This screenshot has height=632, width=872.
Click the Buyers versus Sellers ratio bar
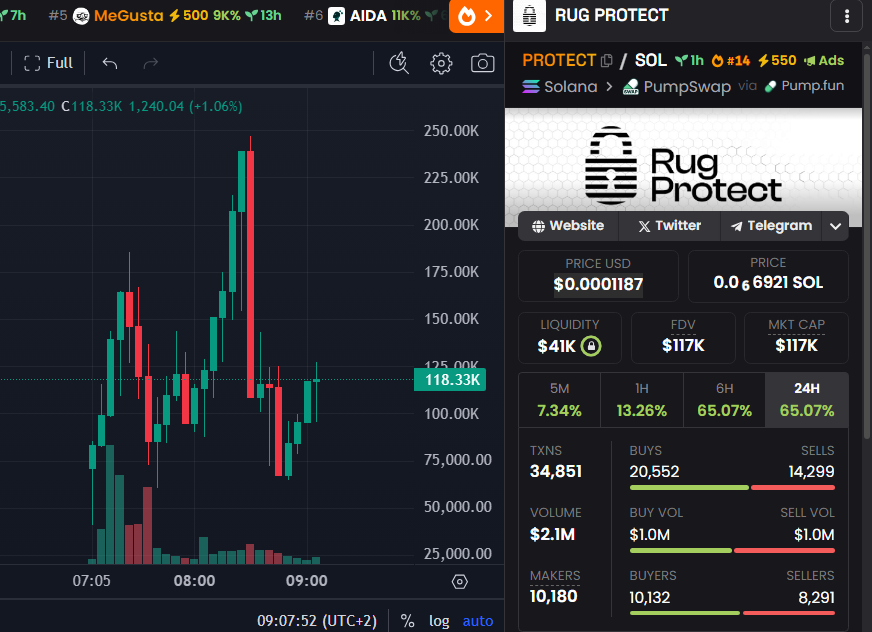point(732,613)
